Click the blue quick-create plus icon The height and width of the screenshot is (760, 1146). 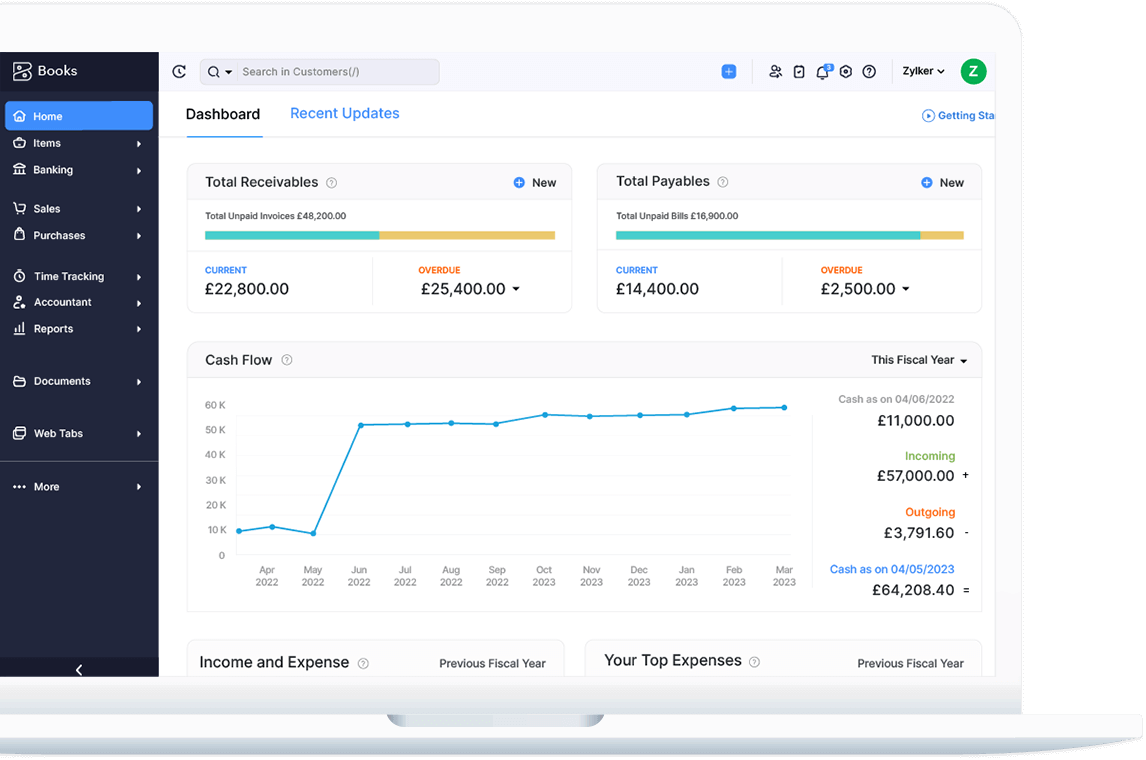(728, 71)
